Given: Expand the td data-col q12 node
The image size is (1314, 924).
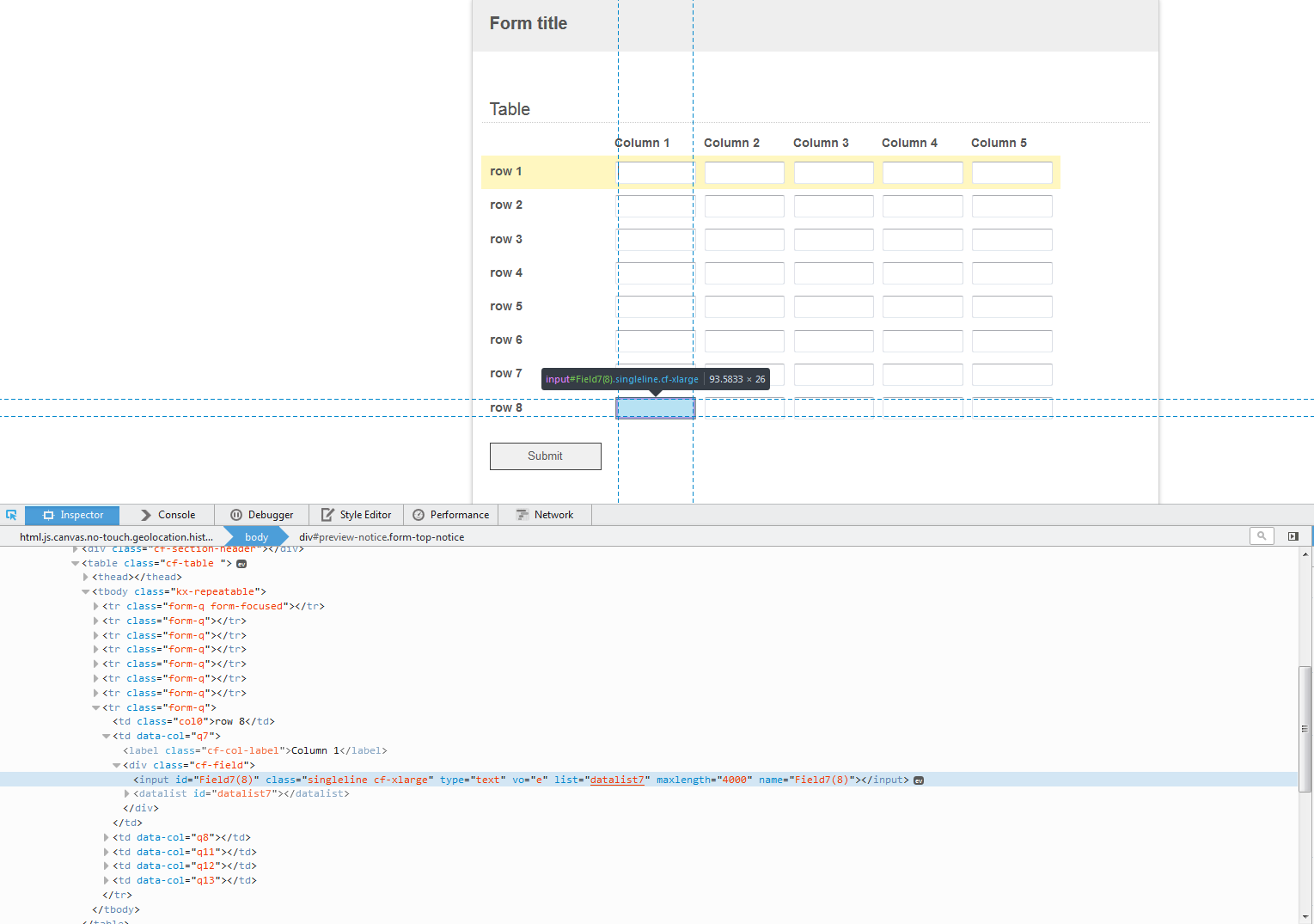Looking at the screenshot, I should [x=106, y=866].
